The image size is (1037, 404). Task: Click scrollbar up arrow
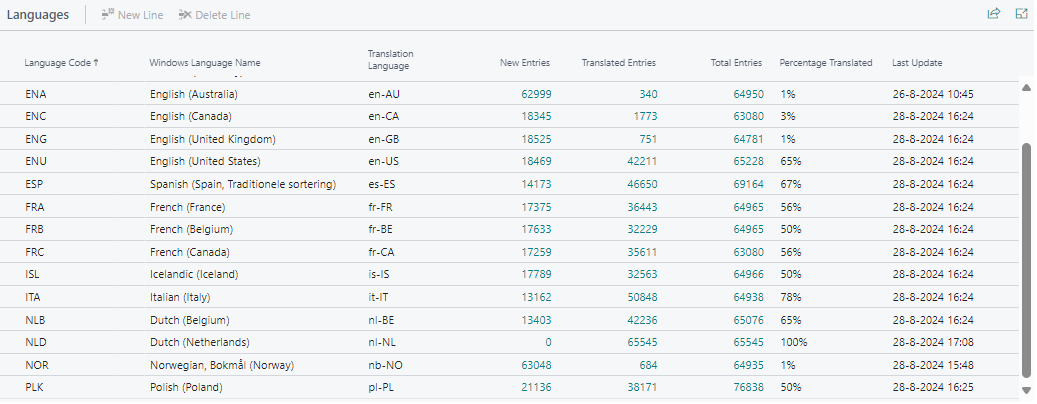point(1025,88)
